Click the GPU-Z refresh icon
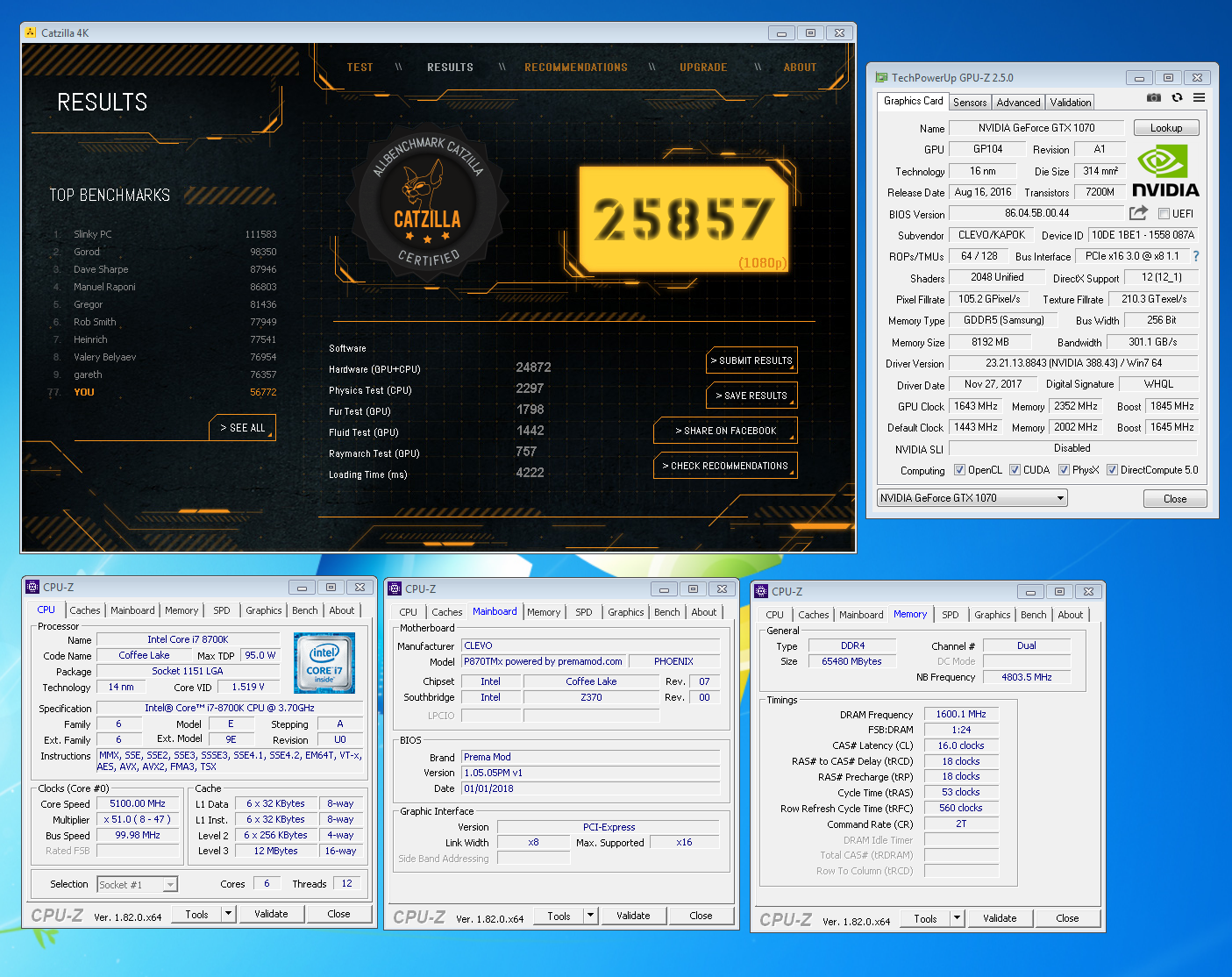This screenshot has width=1232, height=977. pos(1177,98)
